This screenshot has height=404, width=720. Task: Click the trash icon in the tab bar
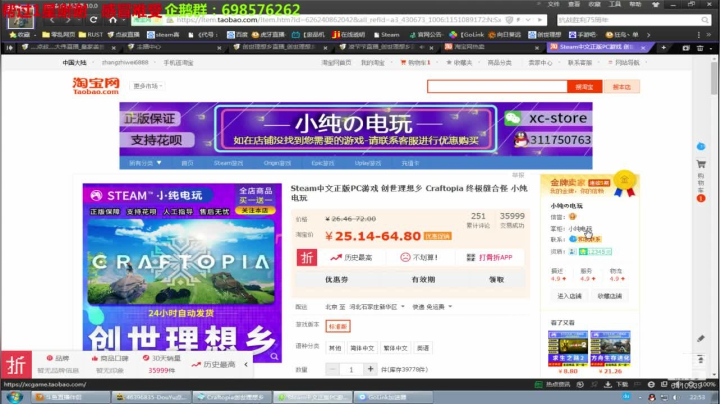(x=700, y=48)
